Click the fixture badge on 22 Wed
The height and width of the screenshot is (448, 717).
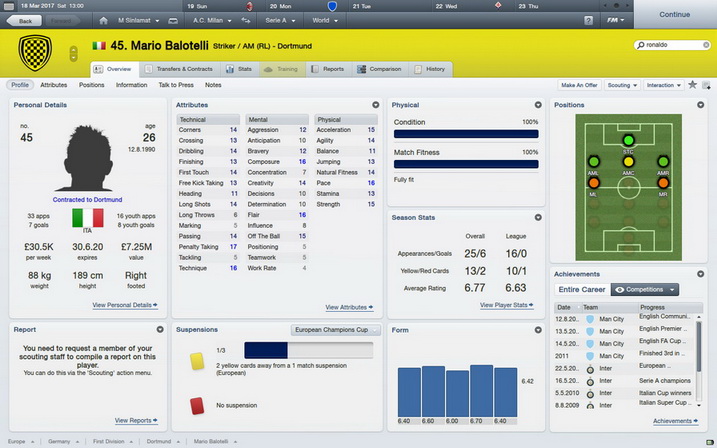click(x=498, y=5)
